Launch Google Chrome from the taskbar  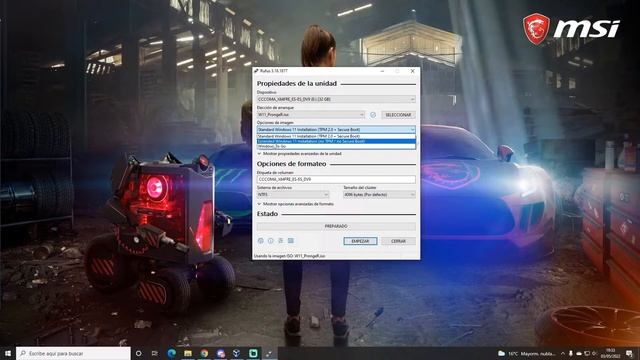[204, 353]
